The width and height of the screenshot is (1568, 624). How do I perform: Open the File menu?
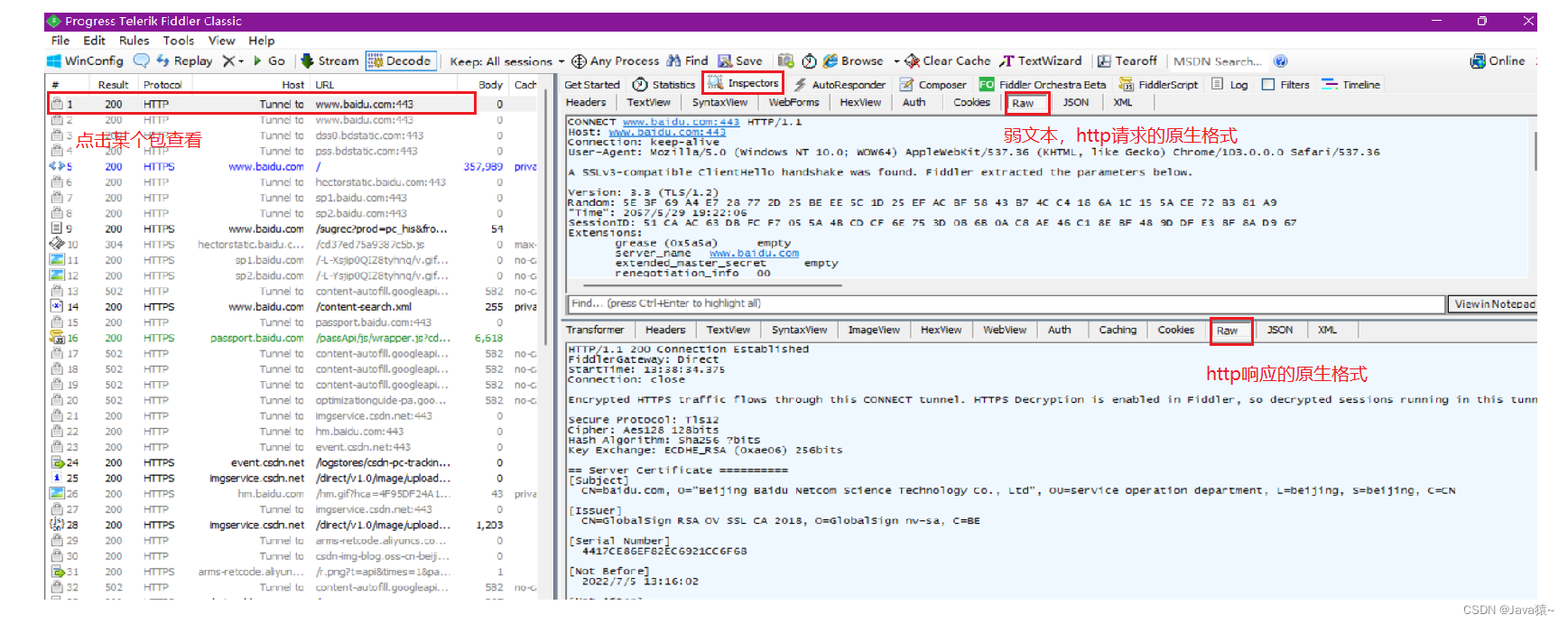click(60, 40)
